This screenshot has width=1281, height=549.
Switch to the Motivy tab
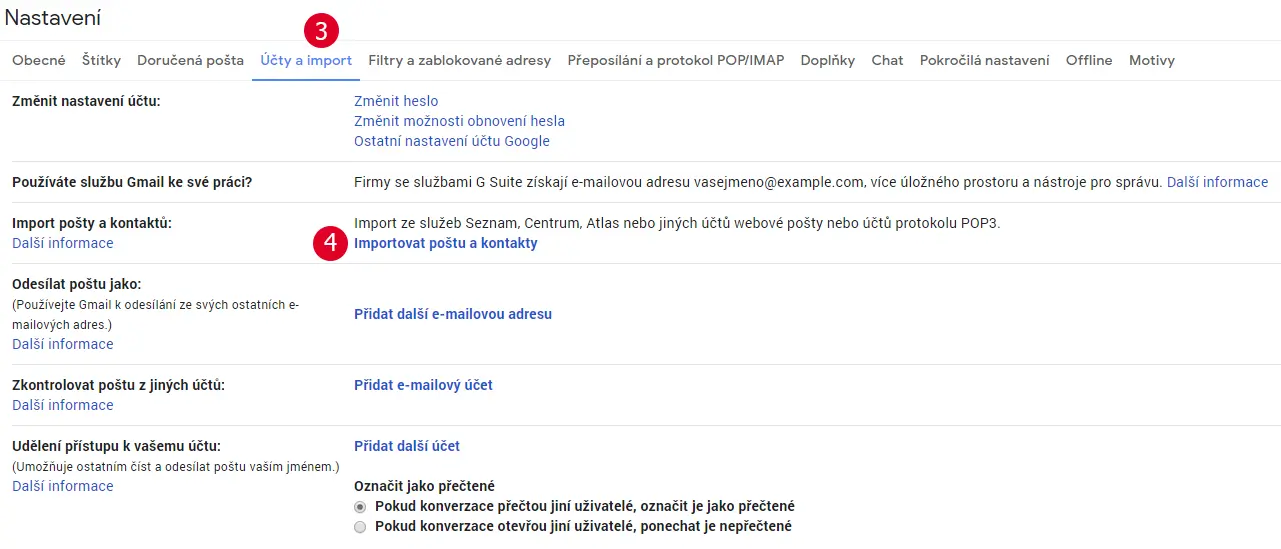coord(1151,60)
